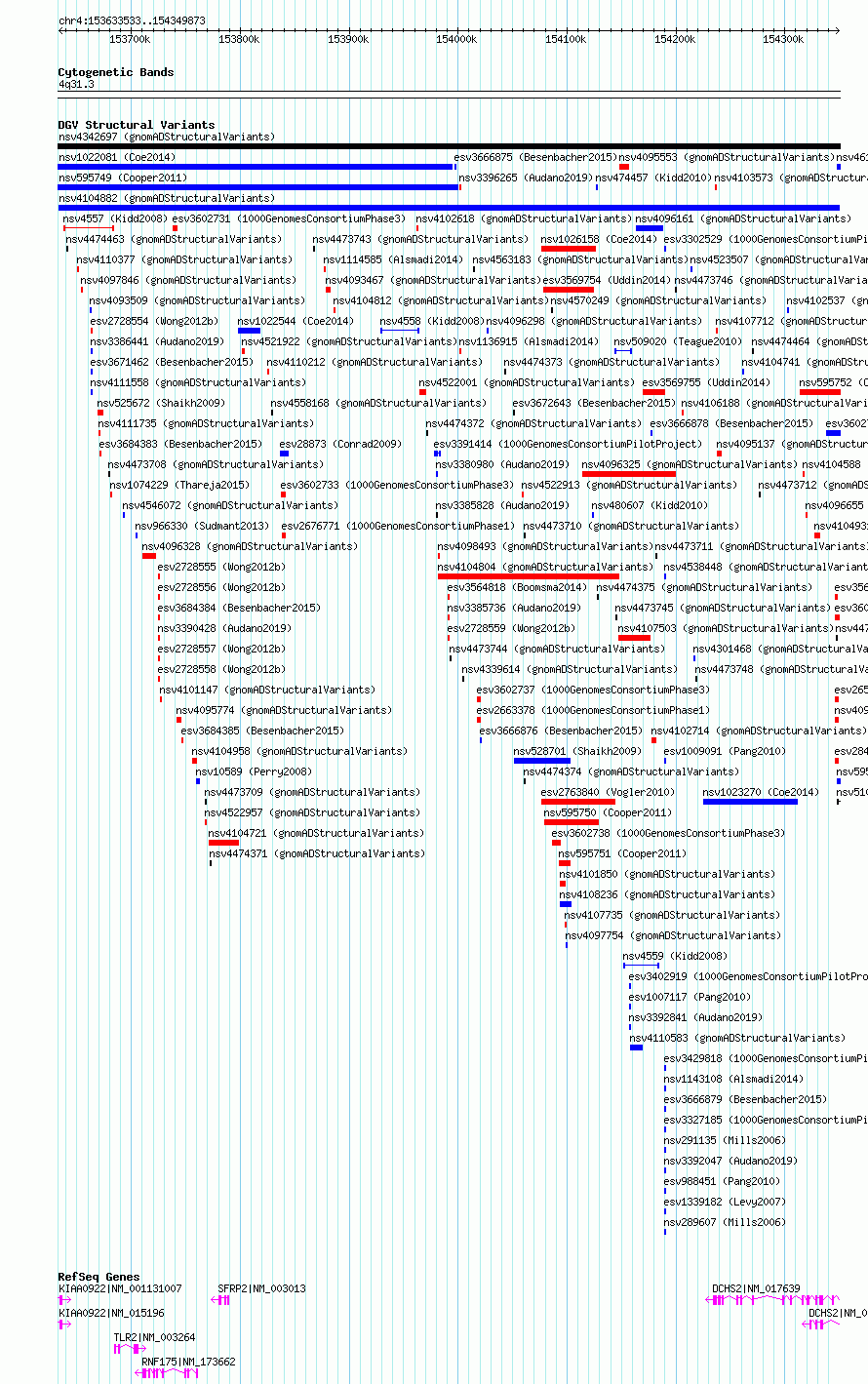The height and width of the screenshot is (1384, 868).
Task: Click KIAA0922|NM_001131007 gene label
Action: coord(120,1288)
